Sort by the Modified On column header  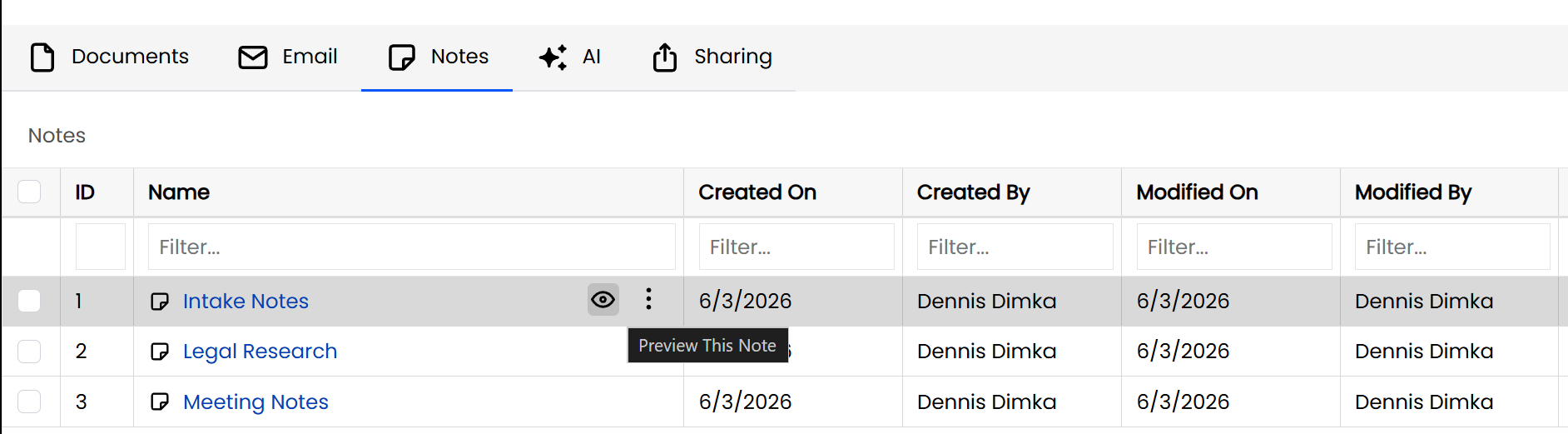click(x=1197, y=192)
